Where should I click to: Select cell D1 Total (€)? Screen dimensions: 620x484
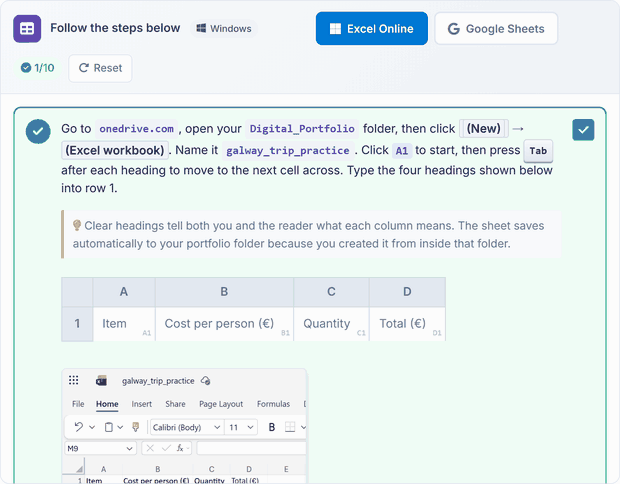(407, 324)
